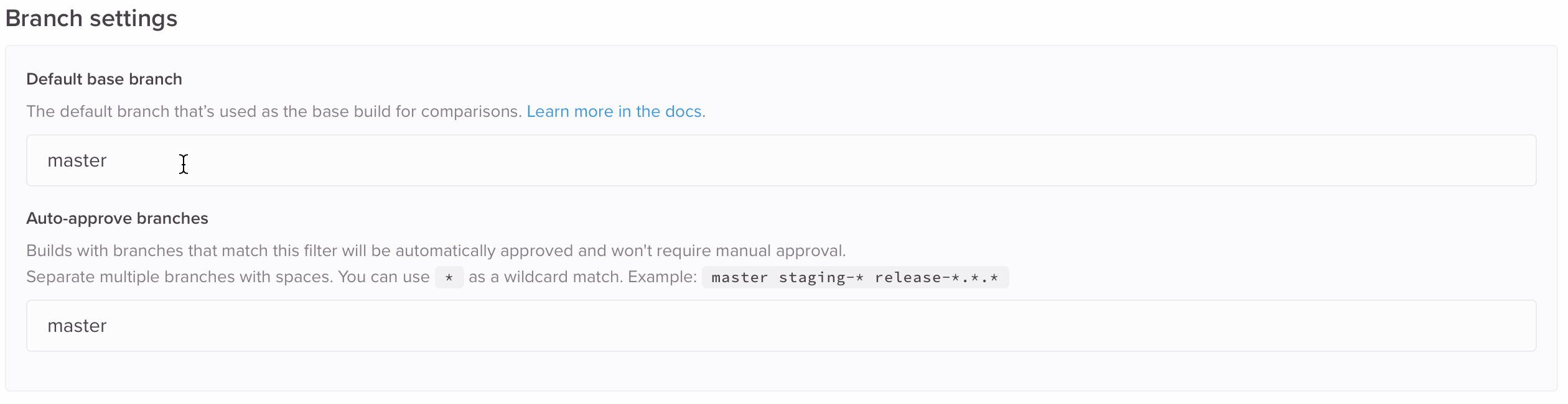1568x404 pixels.
Task: Click 'master' in the example code snippet
Action: [x=739, y=278]
